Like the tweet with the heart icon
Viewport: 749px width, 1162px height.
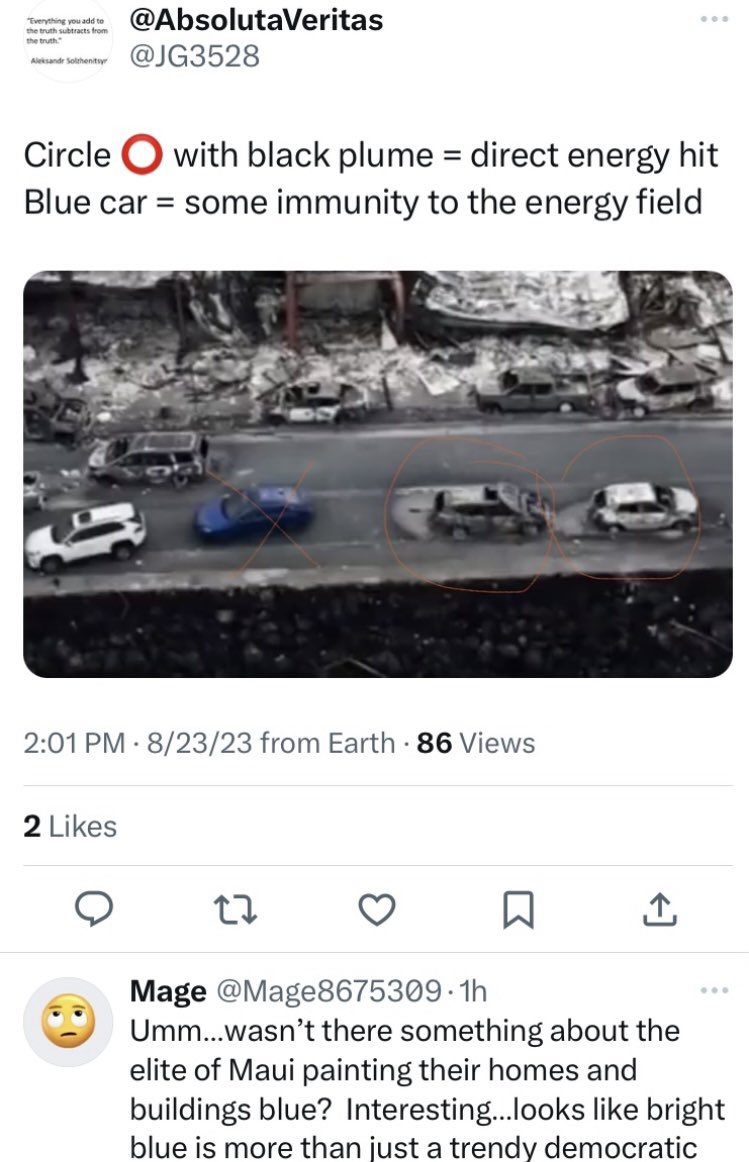click(x=377, y=908)
